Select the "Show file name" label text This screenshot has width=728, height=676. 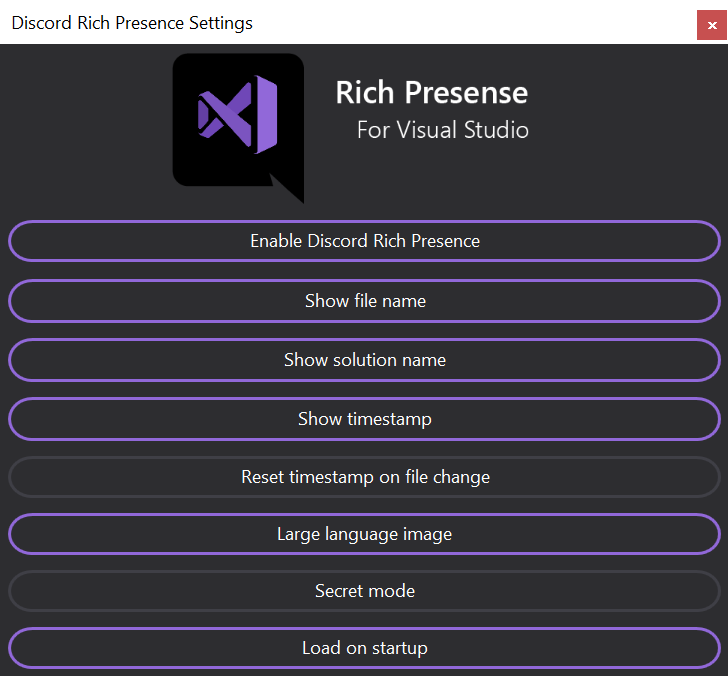365,301
